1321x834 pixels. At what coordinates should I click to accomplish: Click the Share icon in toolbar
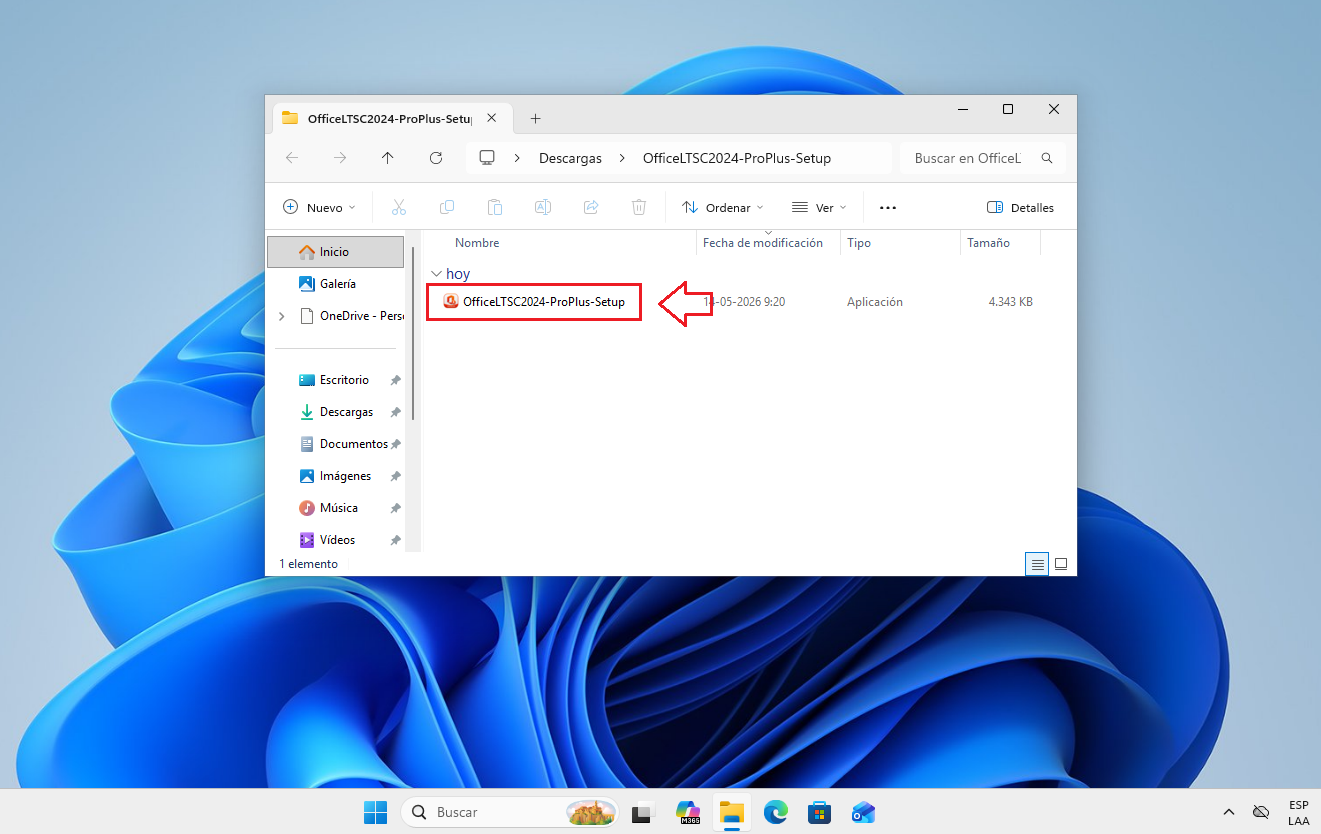(x=591, y=207)
